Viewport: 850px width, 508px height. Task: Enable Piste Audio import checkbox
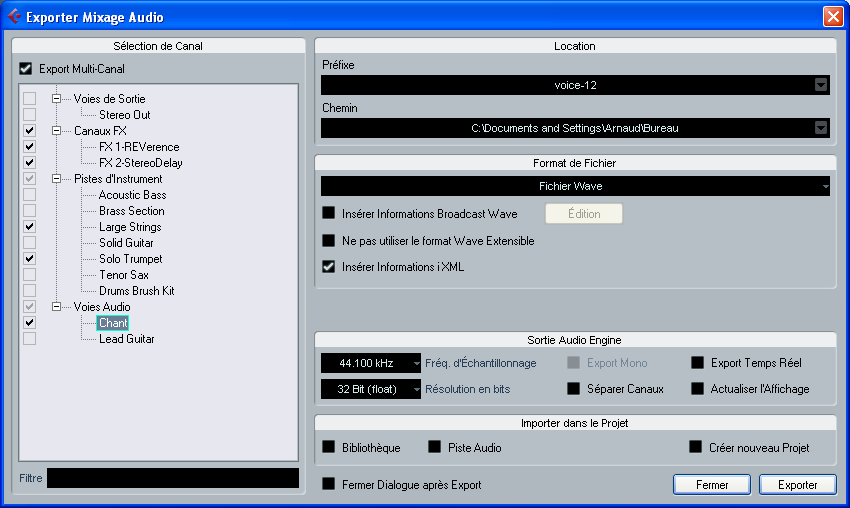point(435,447)
